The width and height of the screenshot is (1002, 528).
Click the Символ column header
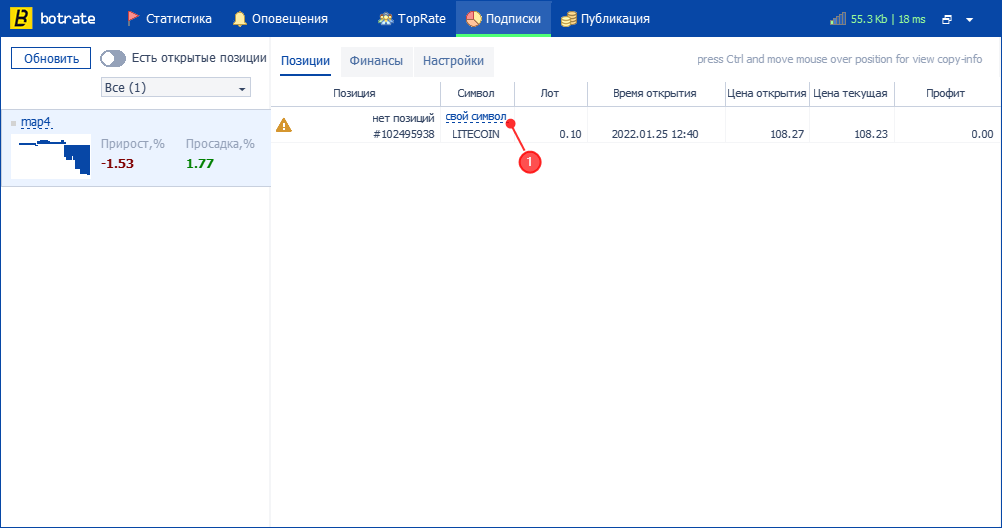coord(476,93)
